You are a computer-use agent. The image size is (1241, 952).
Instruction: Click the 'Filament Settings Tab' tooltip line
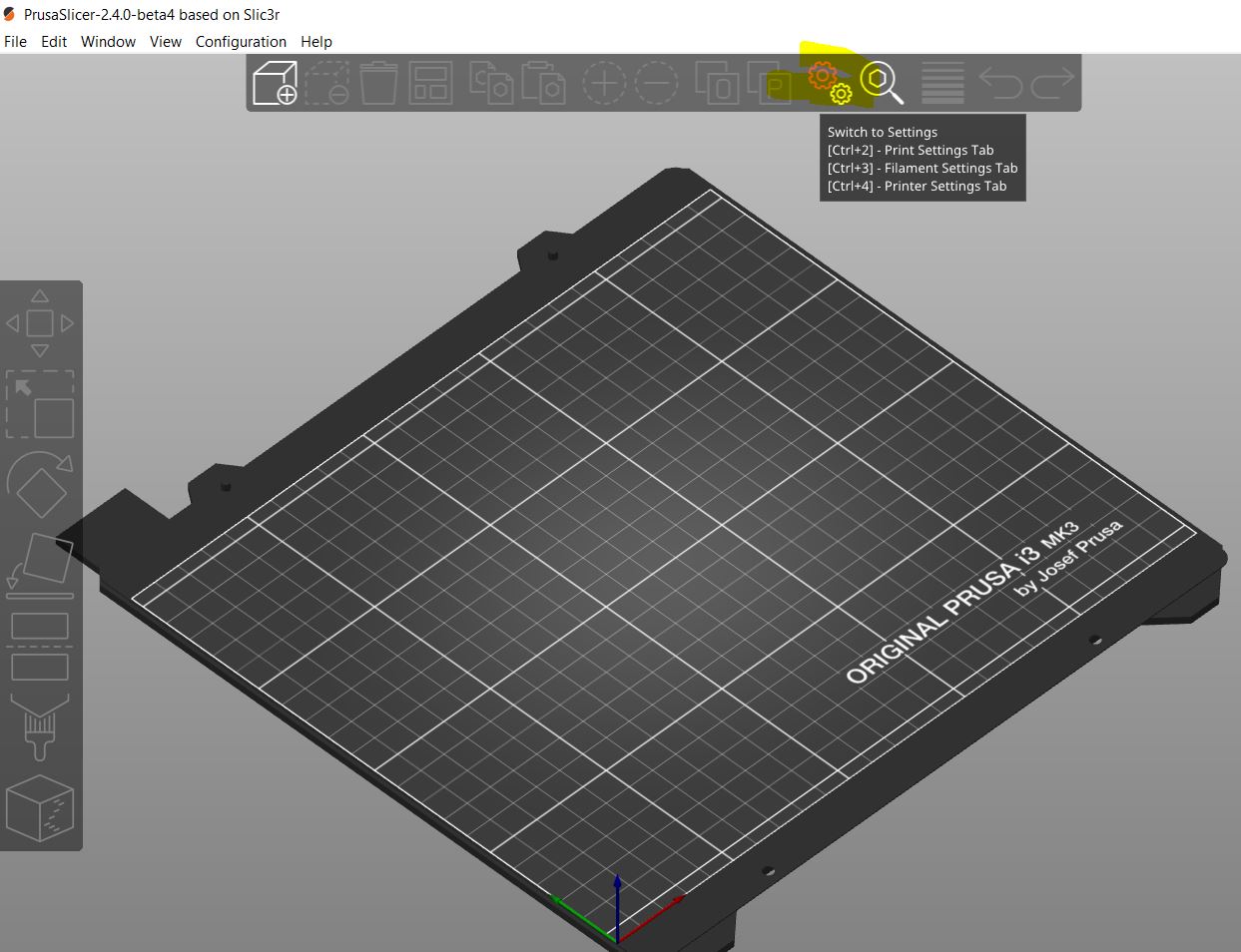click(923, 168)
